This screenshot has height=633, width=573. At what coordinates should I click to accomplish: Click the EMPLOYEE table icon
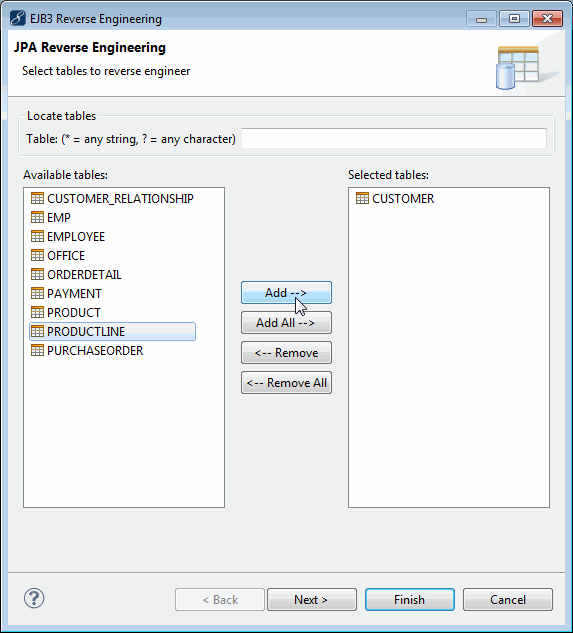click(x=37, y=236)
